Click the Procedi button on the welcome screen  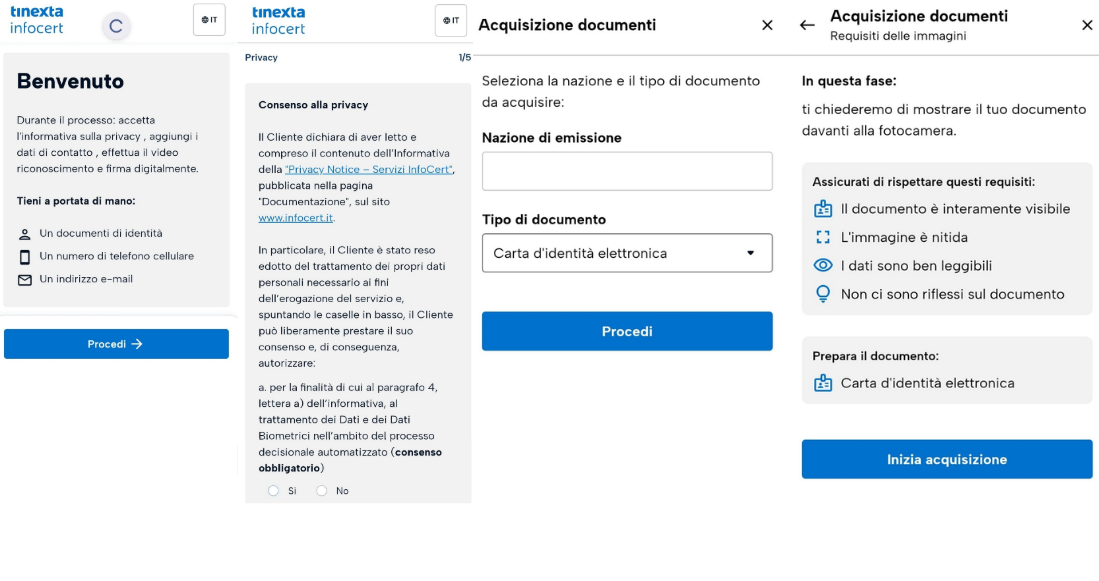(116, 344)
